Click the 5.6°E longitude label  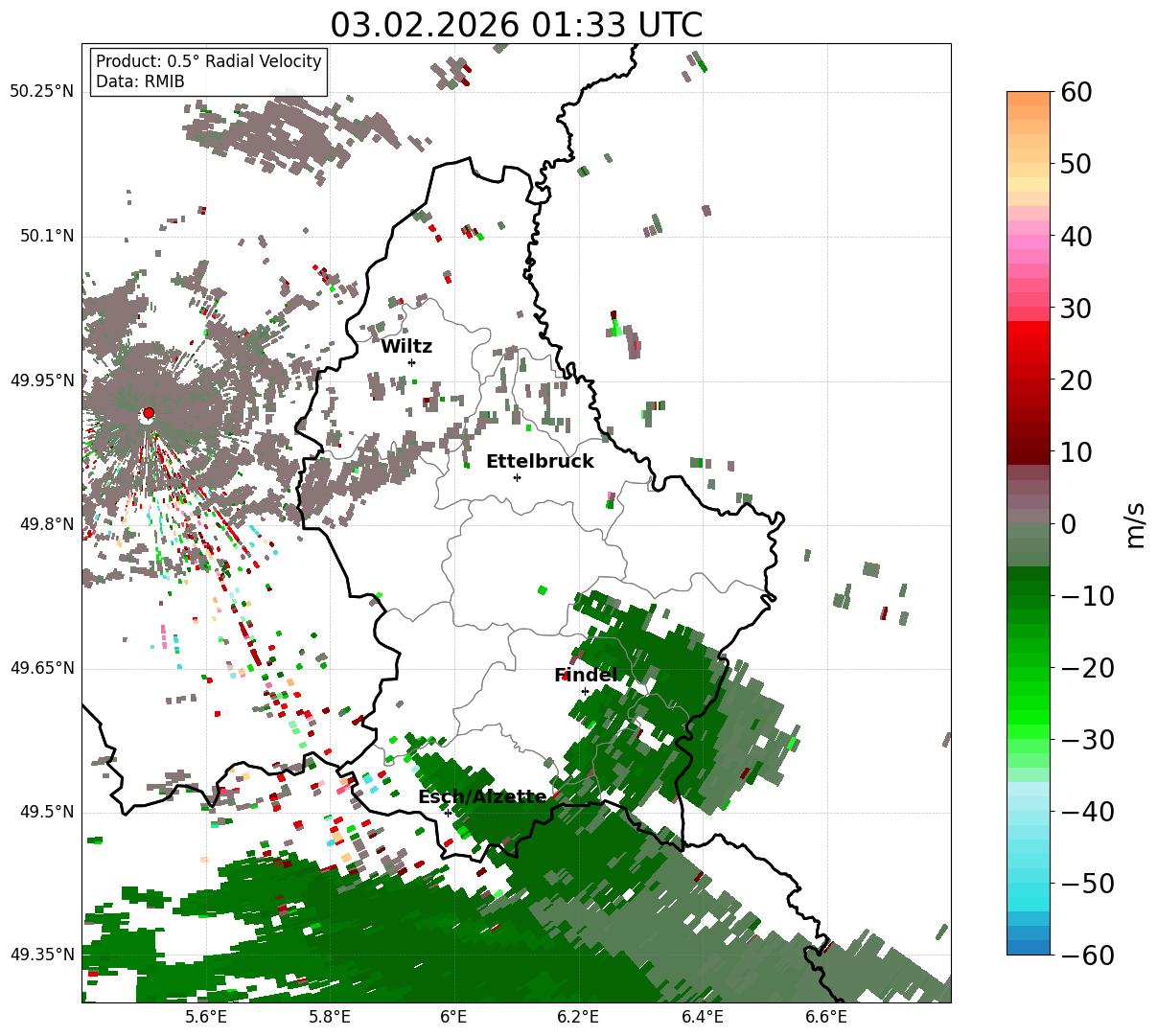click(x=207, y=1017)
